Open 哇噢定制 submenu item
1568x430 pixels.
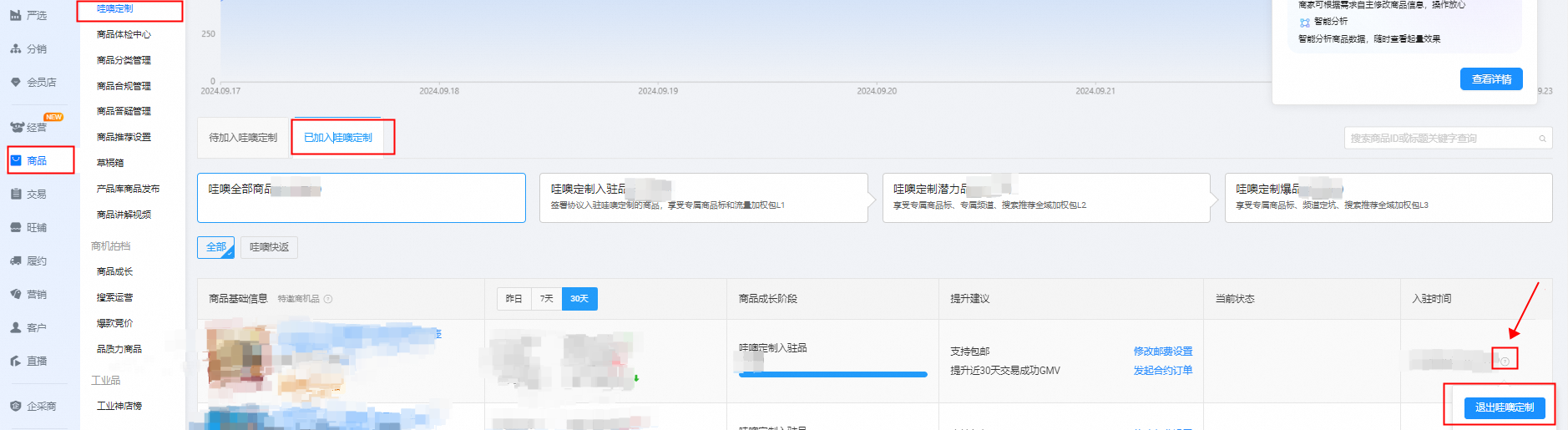pyautogui.click(x=115, y=8)
